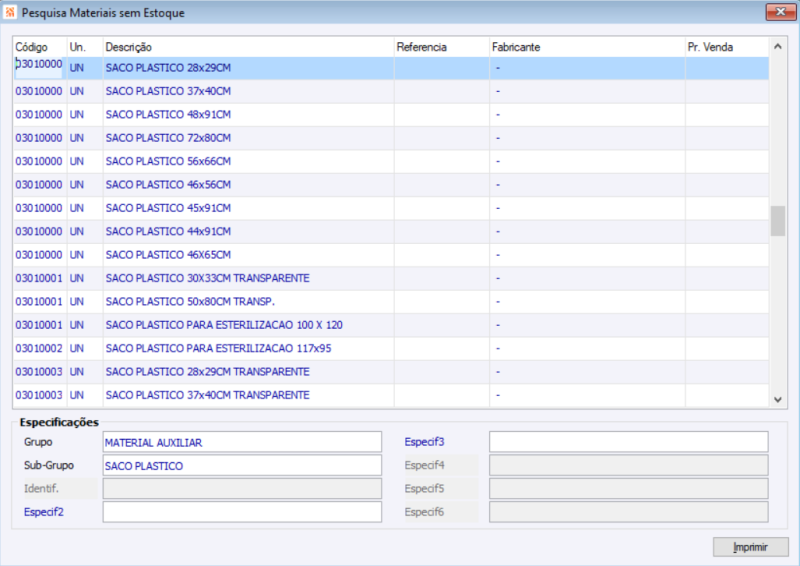Click the Especif2 label link
The width and height of the screenshot is (800, 566).
click(x=43, y=512)
